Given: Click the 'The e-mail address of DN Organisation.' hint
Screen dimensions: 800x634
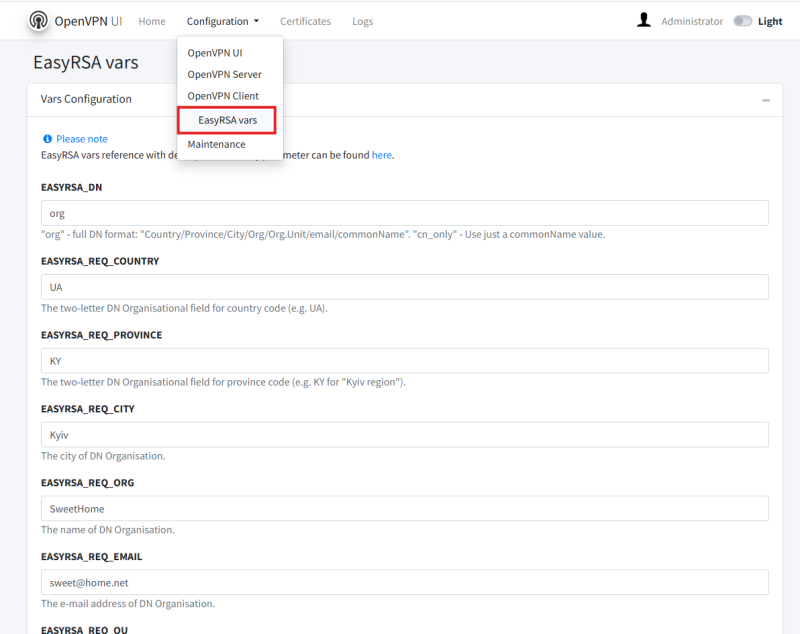Looking at the screenshot, I should coord(128,604).
